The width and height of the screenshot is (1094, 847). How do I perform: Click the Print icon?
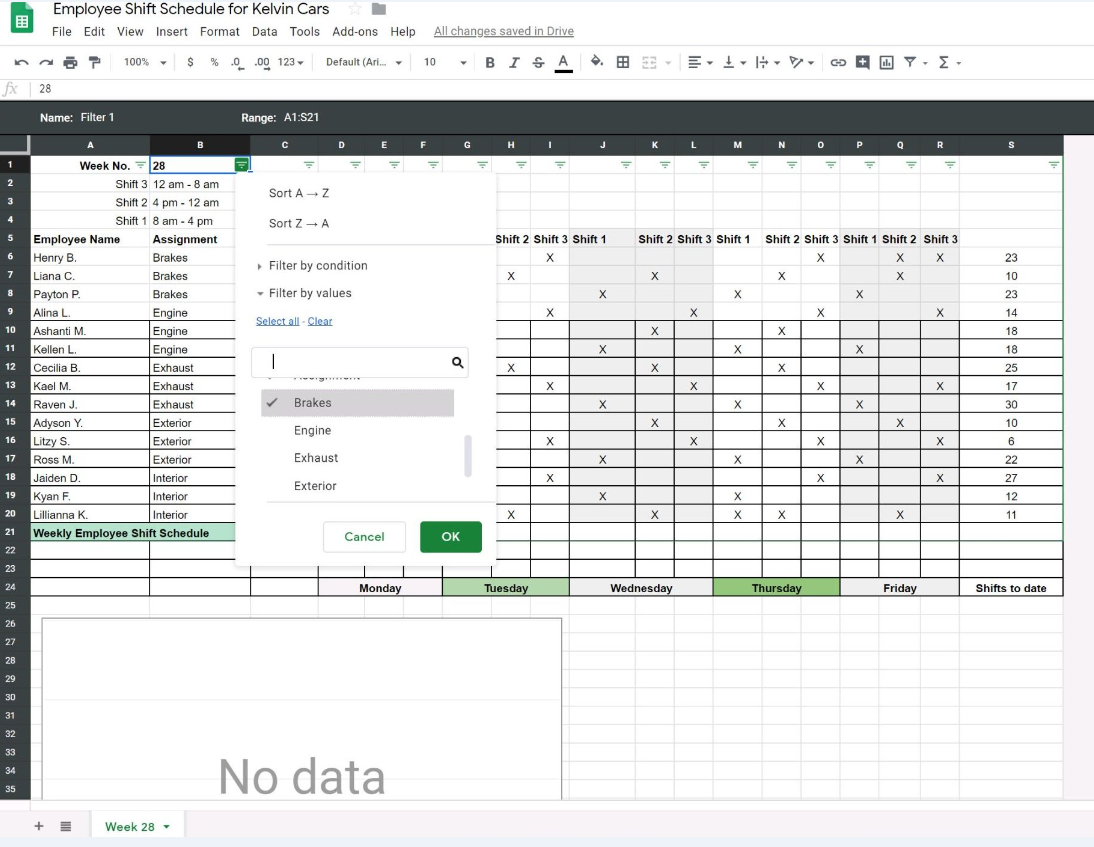[x=70, y=63]
